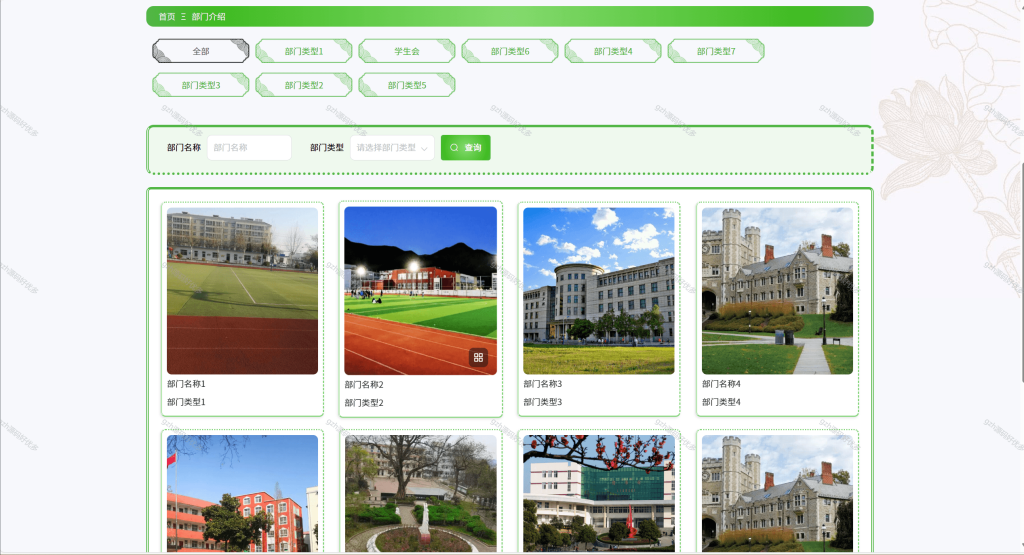Screen dimensions: 1024x555
Task: Click the 部门名称3 card title text
Action: pos(543,384)
